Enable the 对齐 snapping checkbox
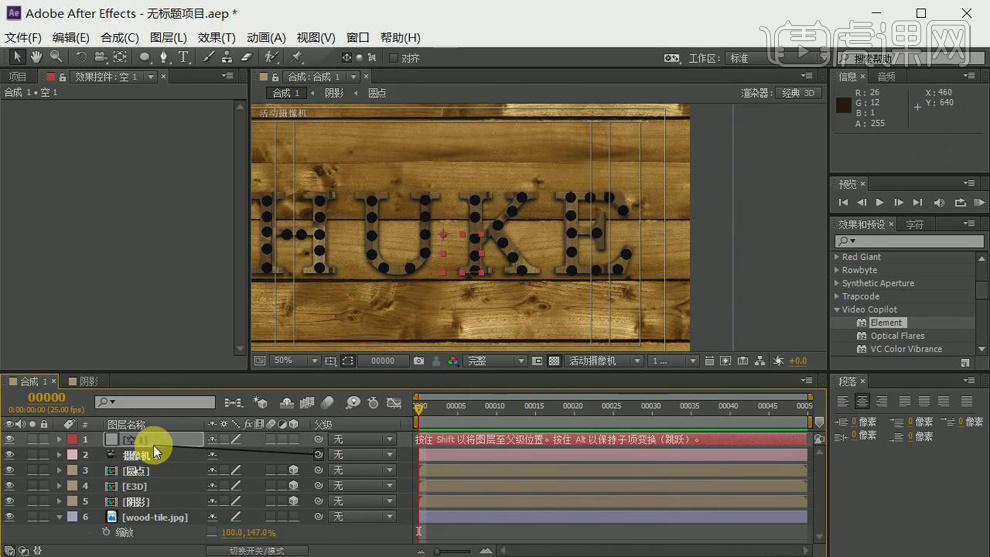The height and width of the screenshot is (557, 990). (x=393, y=58)
